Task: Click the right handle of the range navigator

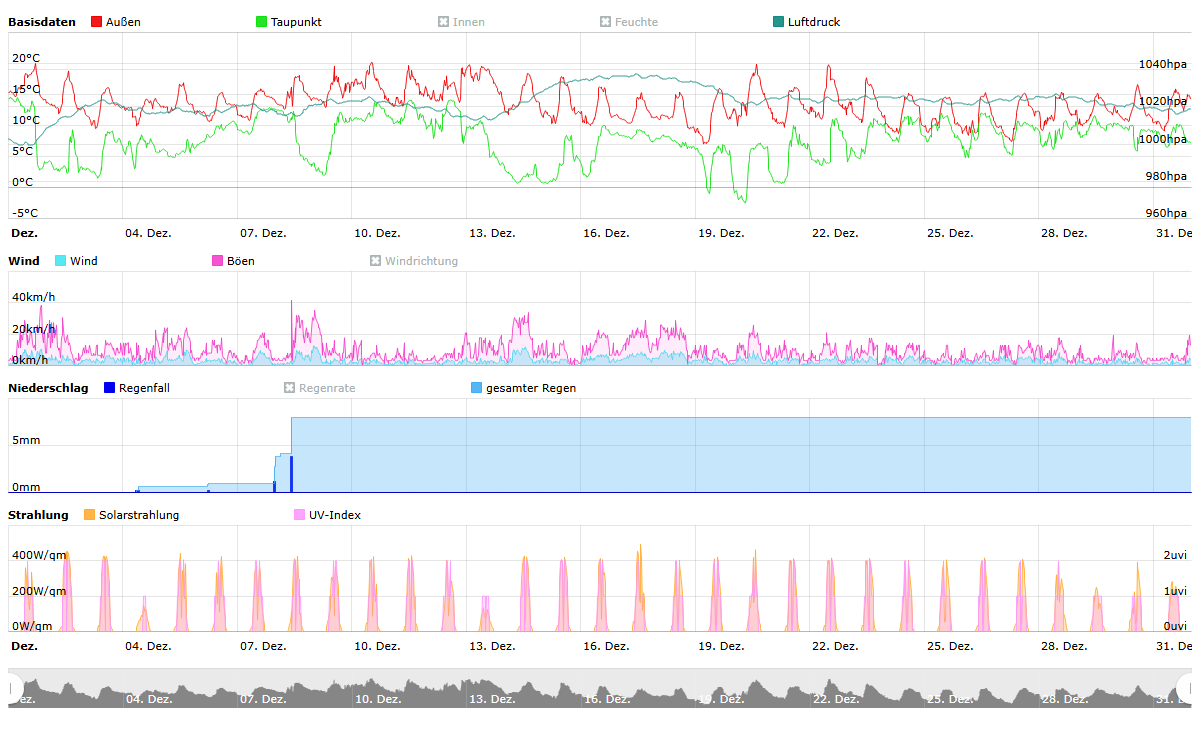Action: click(x=1187, y=688)
